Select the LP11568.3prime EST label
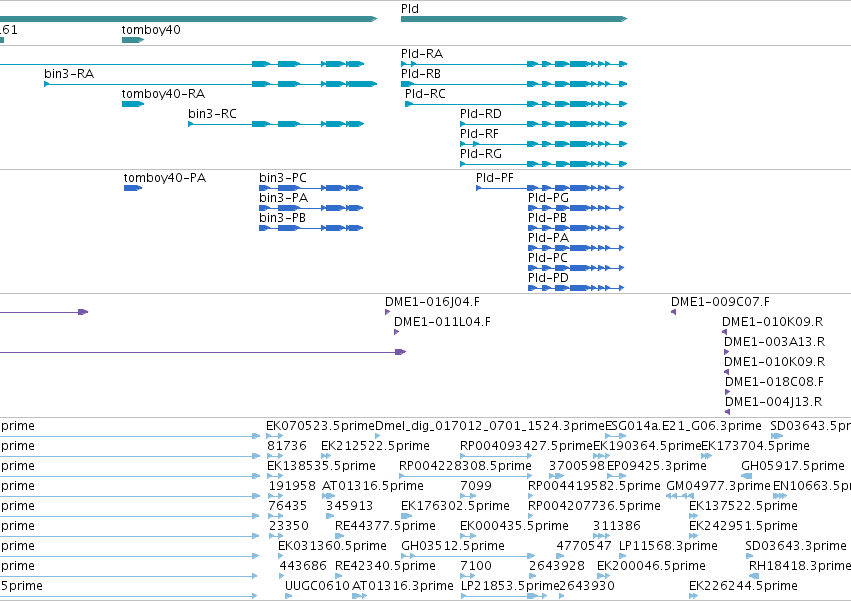 (x=668, y=546)
